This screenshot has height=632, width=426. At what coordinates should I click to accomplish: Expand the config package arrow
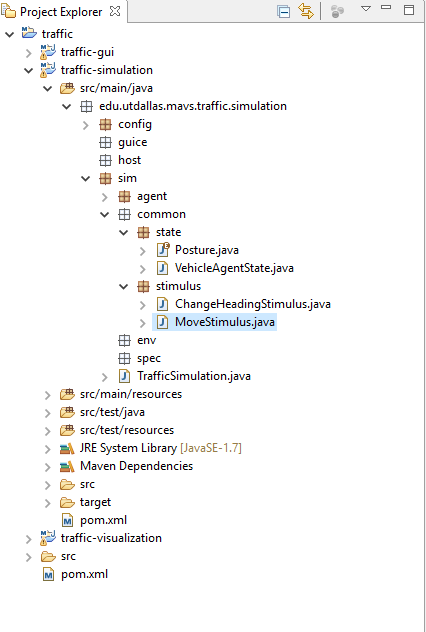[x=85, y=125]
